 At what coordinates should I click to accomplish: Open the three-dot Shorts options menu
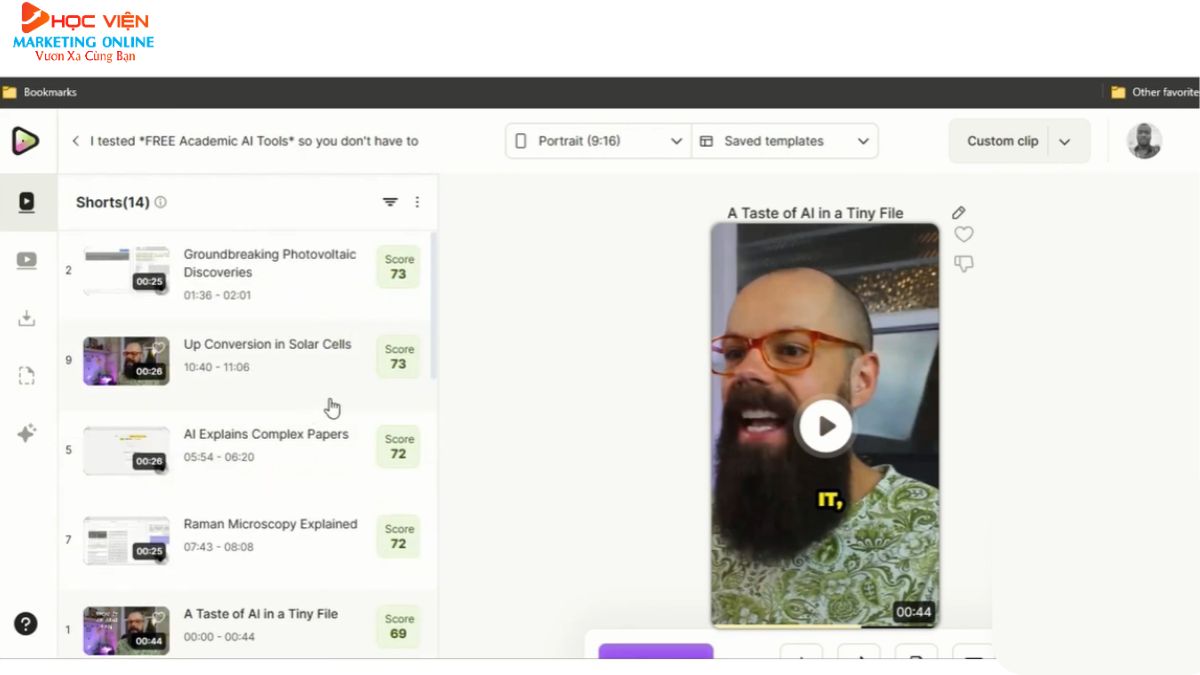417,202
